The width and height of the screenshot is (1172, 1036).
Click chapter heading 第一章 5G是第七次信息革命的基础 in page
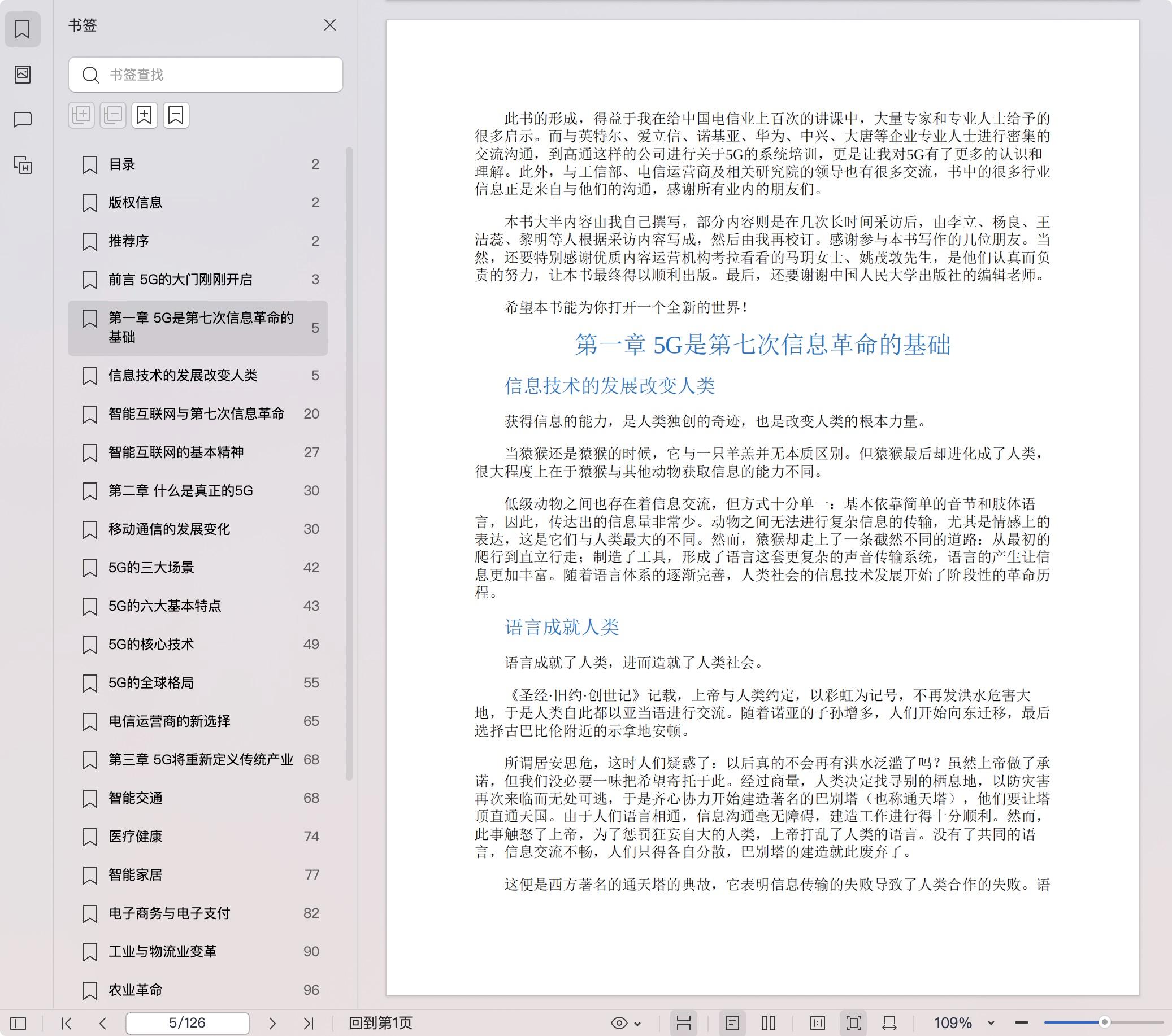tap(763, 345)
